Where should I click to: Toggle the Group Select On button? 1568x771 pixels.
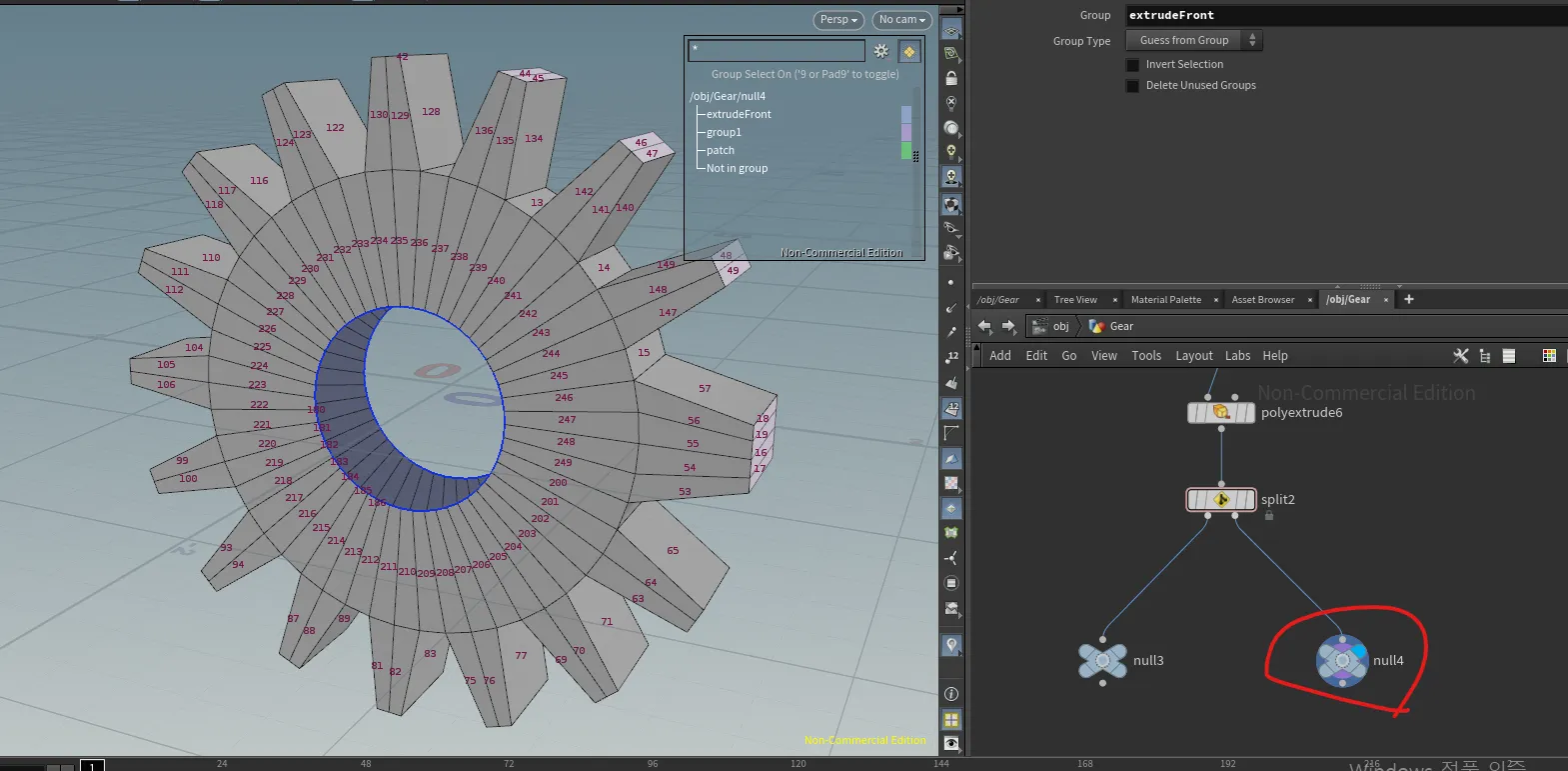(909, 51)
